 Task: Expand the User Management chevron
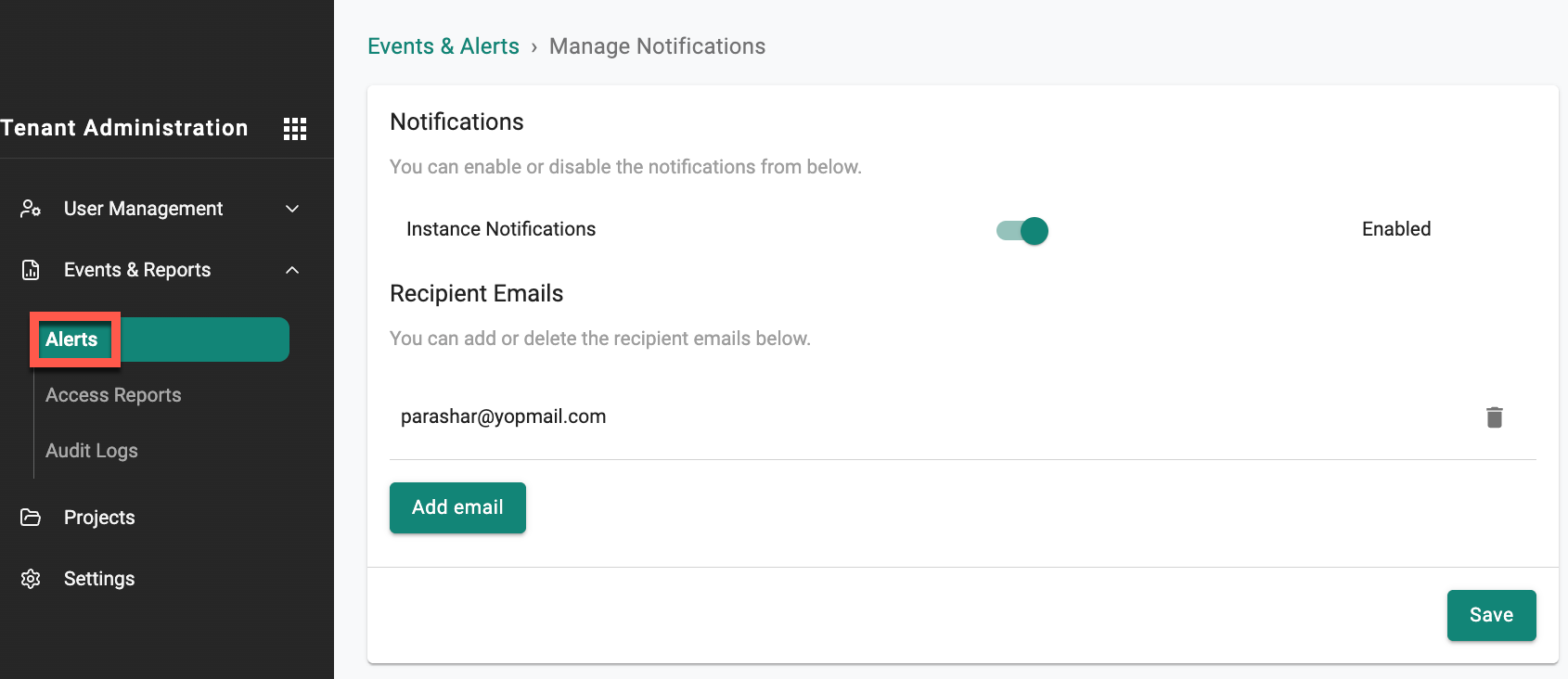tap(292, 209)
